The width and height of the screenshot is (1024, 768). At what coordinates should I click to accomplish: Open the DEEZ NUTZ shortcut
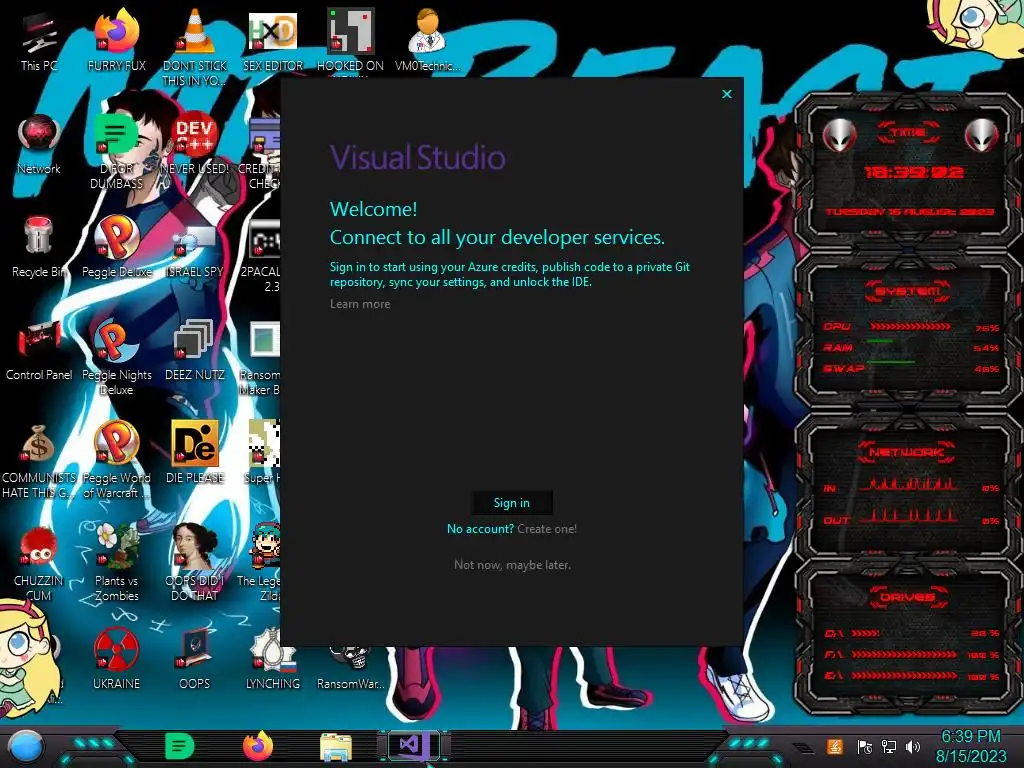195,351
